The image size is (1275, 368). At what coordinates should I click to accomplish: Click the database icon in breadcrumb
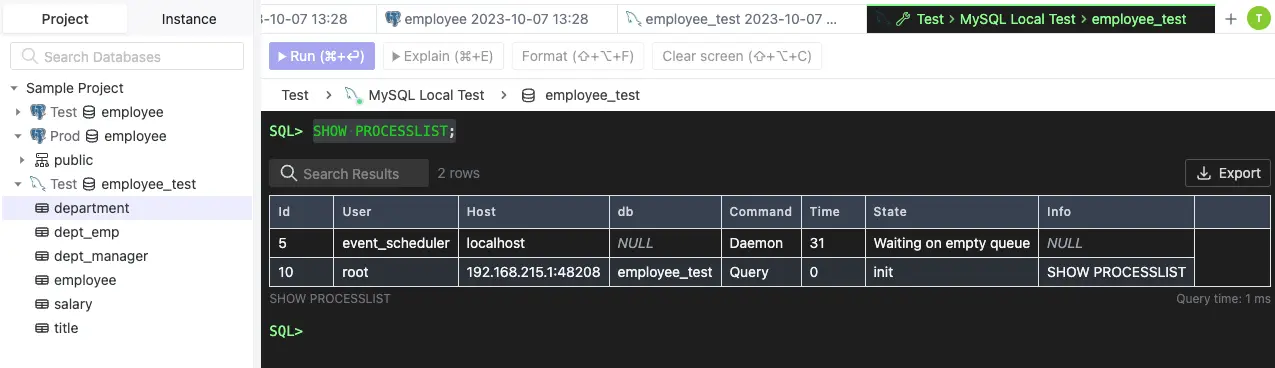tap(528, 95)
